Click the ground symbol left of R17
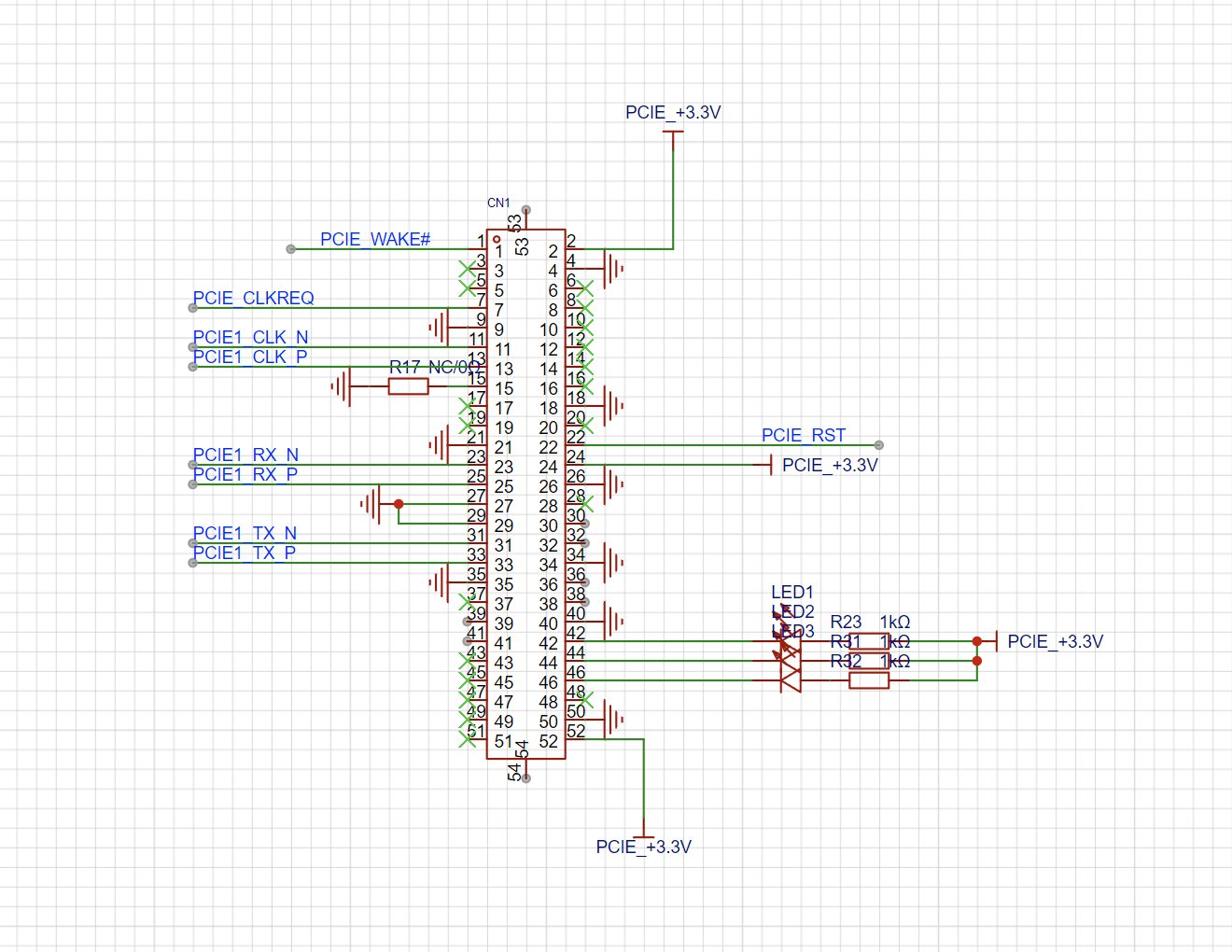 click(x=341, y=386)
